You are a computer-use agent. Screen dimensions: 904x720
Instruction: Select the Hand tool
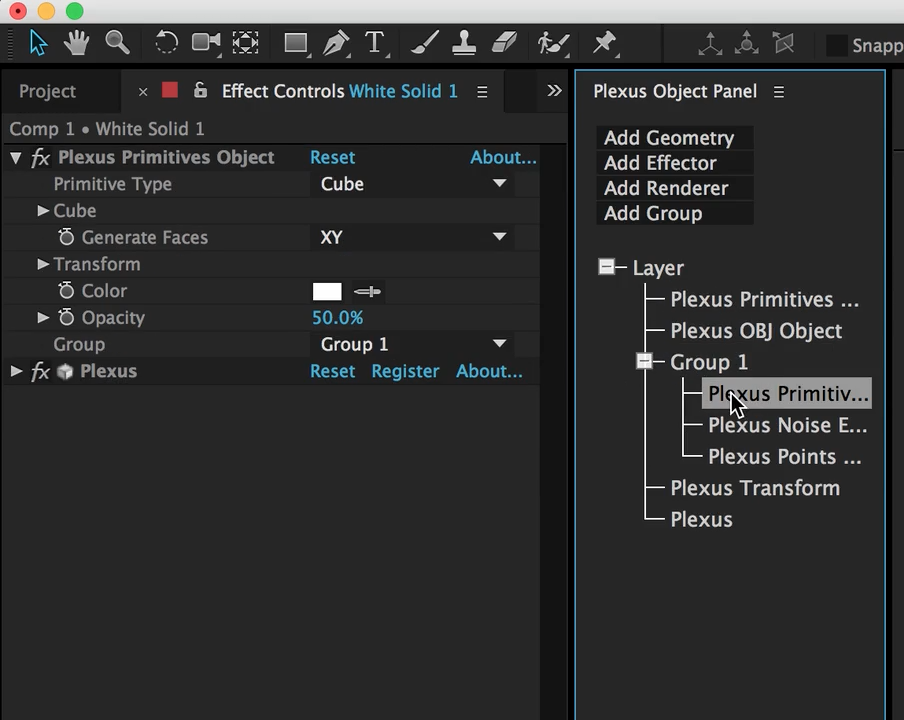tap(76, 43)
